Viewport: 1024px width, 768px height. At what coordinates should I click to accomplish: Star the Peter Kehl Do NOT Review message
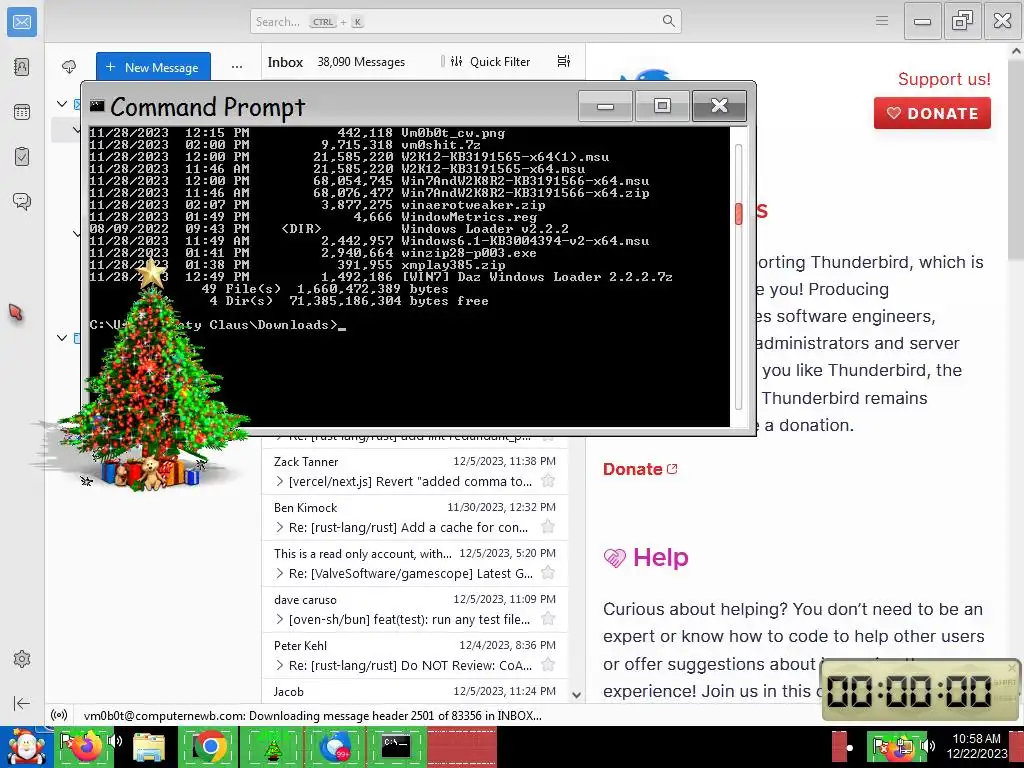tap(548, 665)
